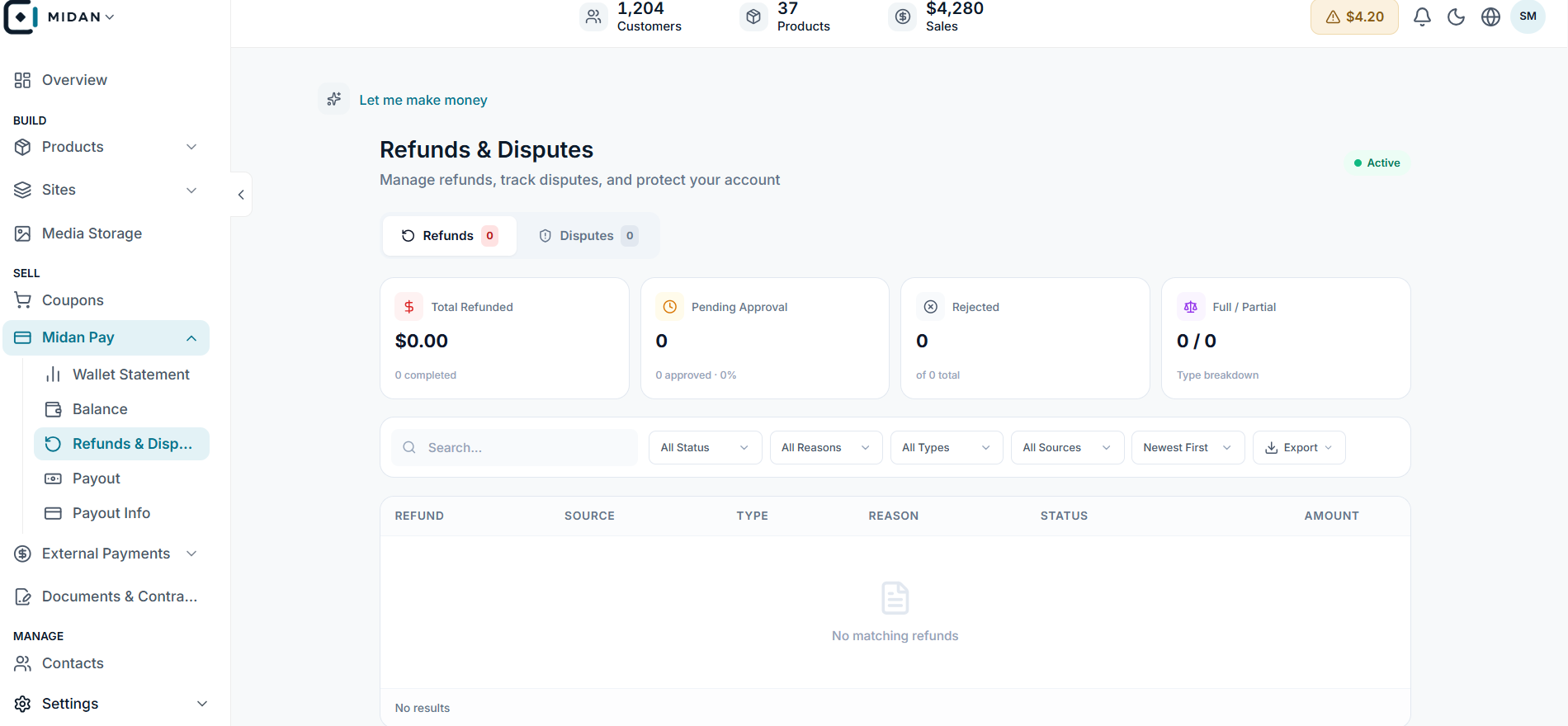Open the All Reasons filter dropdown
This screenshot has height=726, width=1568.
pos(826,447)
